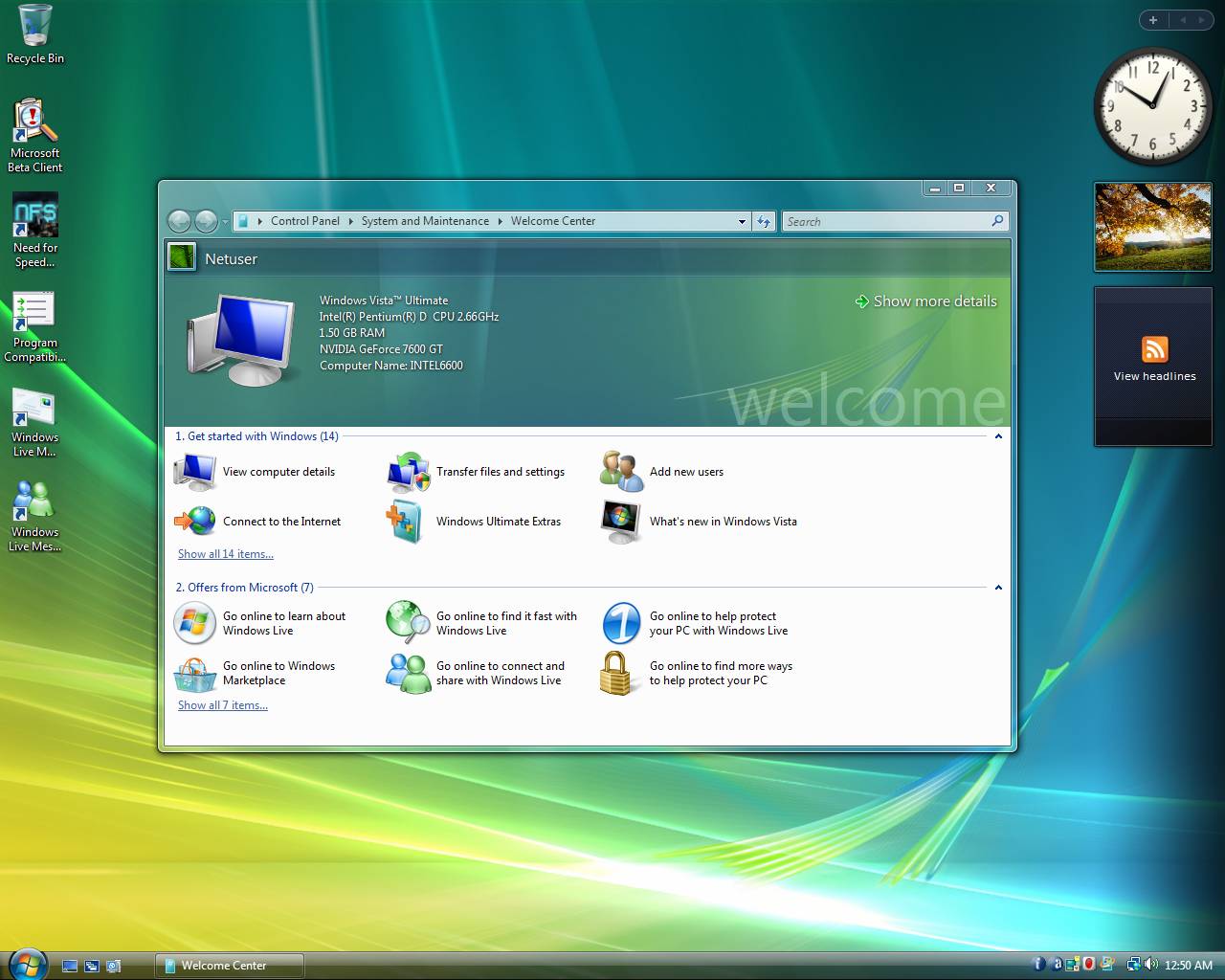Click the network connection tray icon

1133,965
